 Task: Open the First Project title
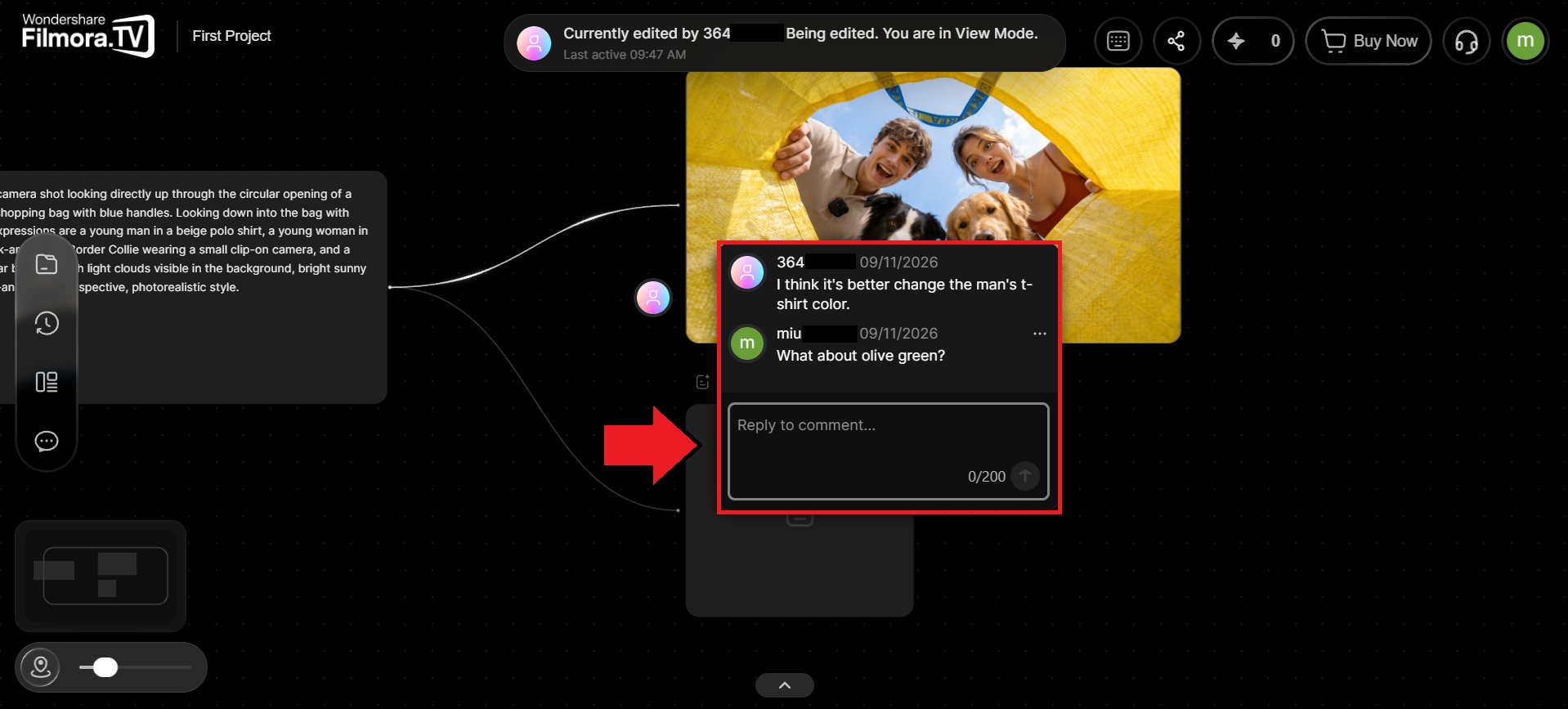tap(231, 36)
